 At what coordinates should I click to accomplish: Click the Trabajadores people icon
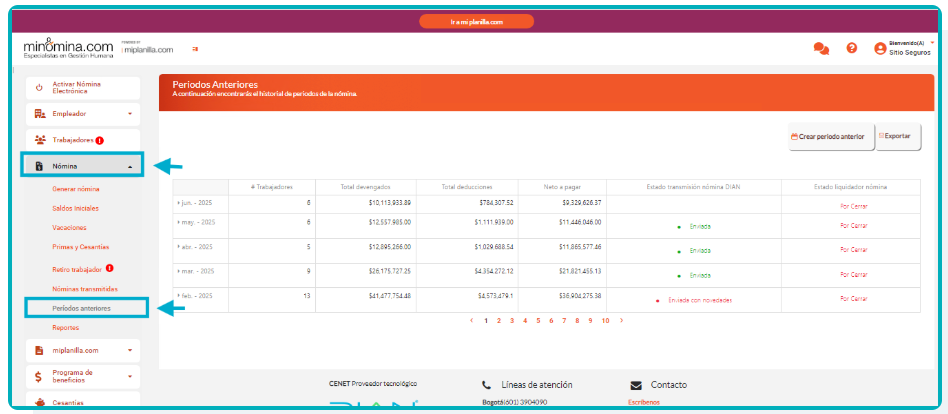coord(40,140)
